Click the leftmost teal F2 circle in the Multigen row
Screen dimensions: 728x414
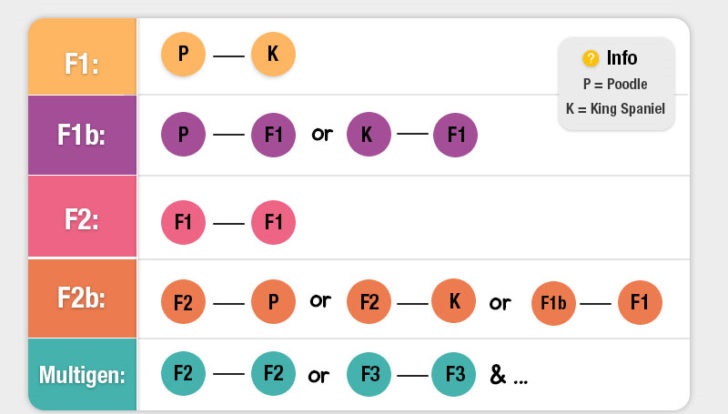click(x=183, y=375)
